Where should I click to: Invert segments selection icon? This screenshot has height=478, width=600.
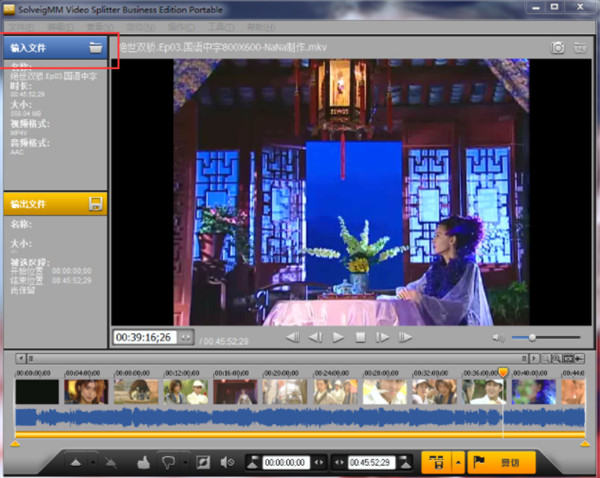(203, 462)
